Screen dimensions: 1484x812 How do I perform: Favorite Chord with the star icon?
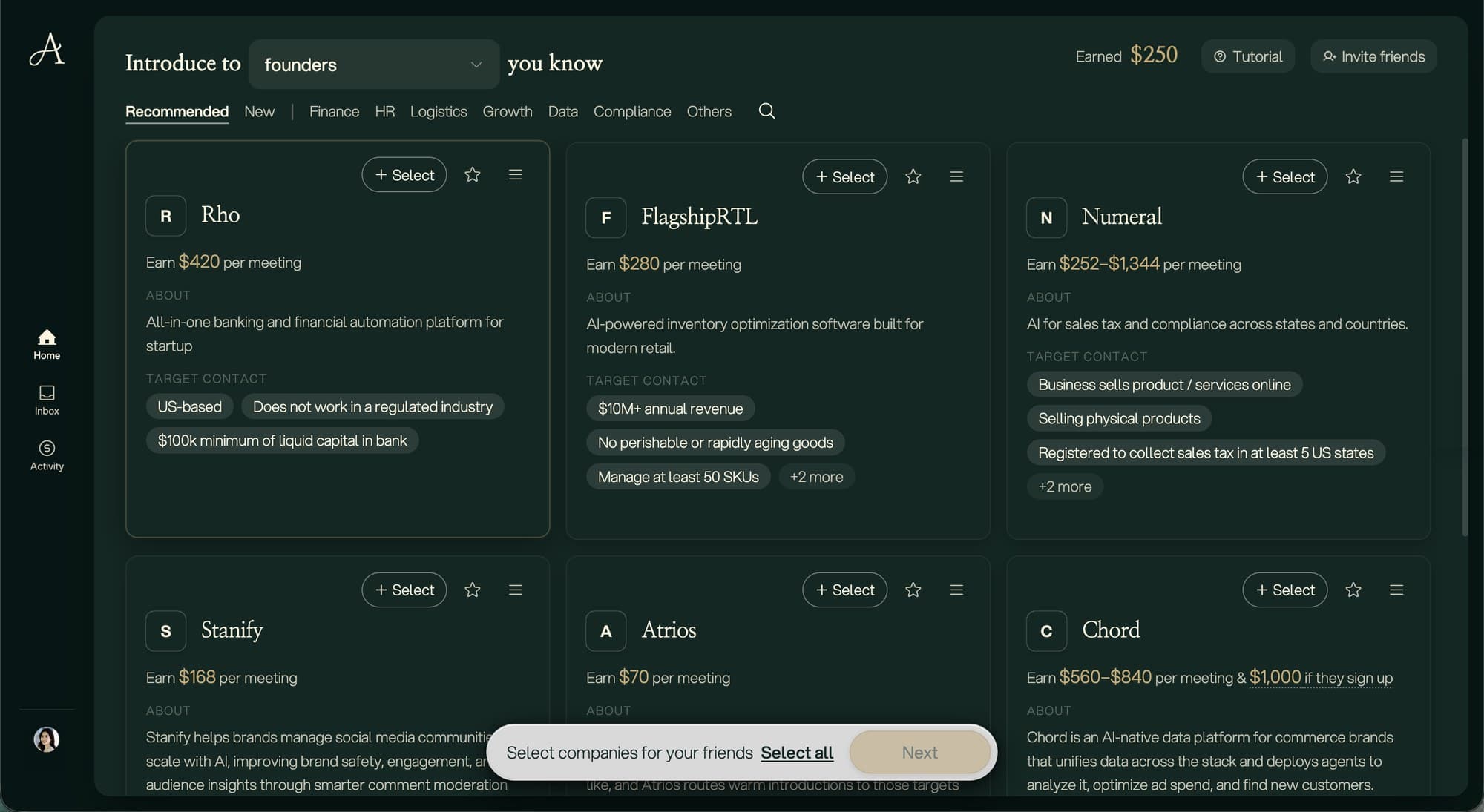[1353, 590]
